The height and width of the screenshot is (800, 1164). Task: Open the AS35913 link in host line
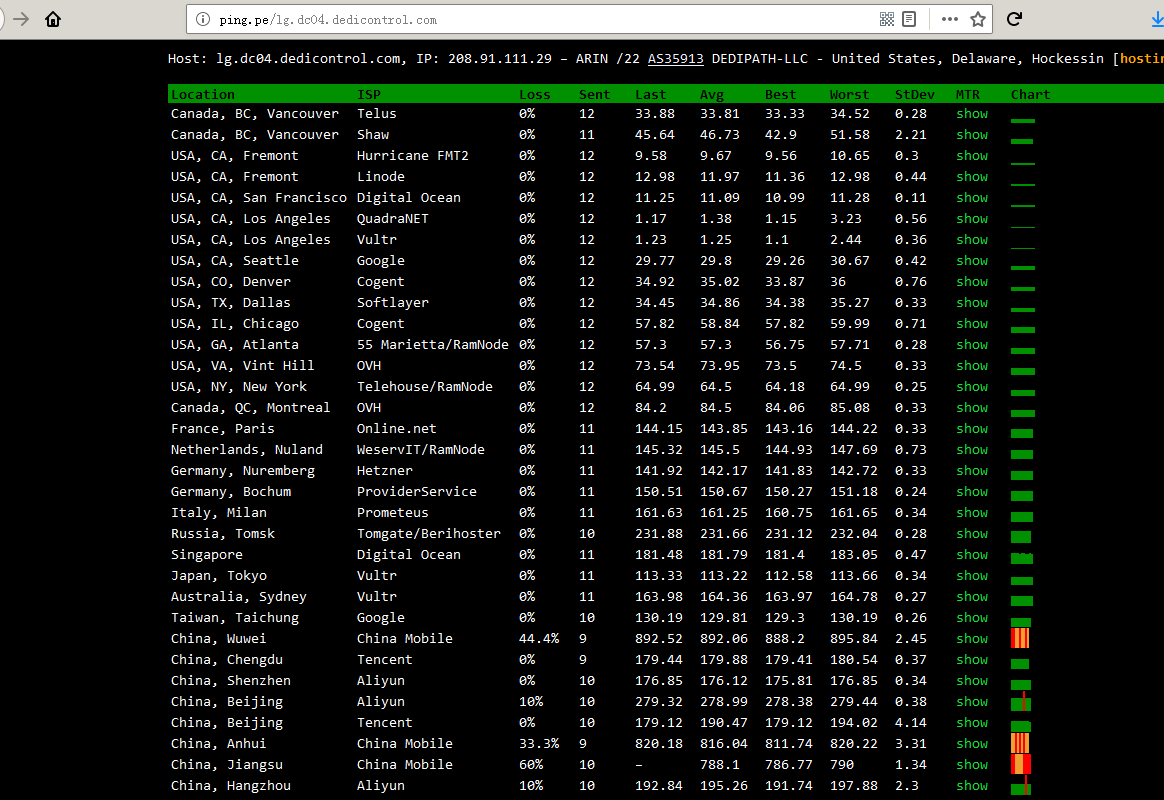point(676,59)
